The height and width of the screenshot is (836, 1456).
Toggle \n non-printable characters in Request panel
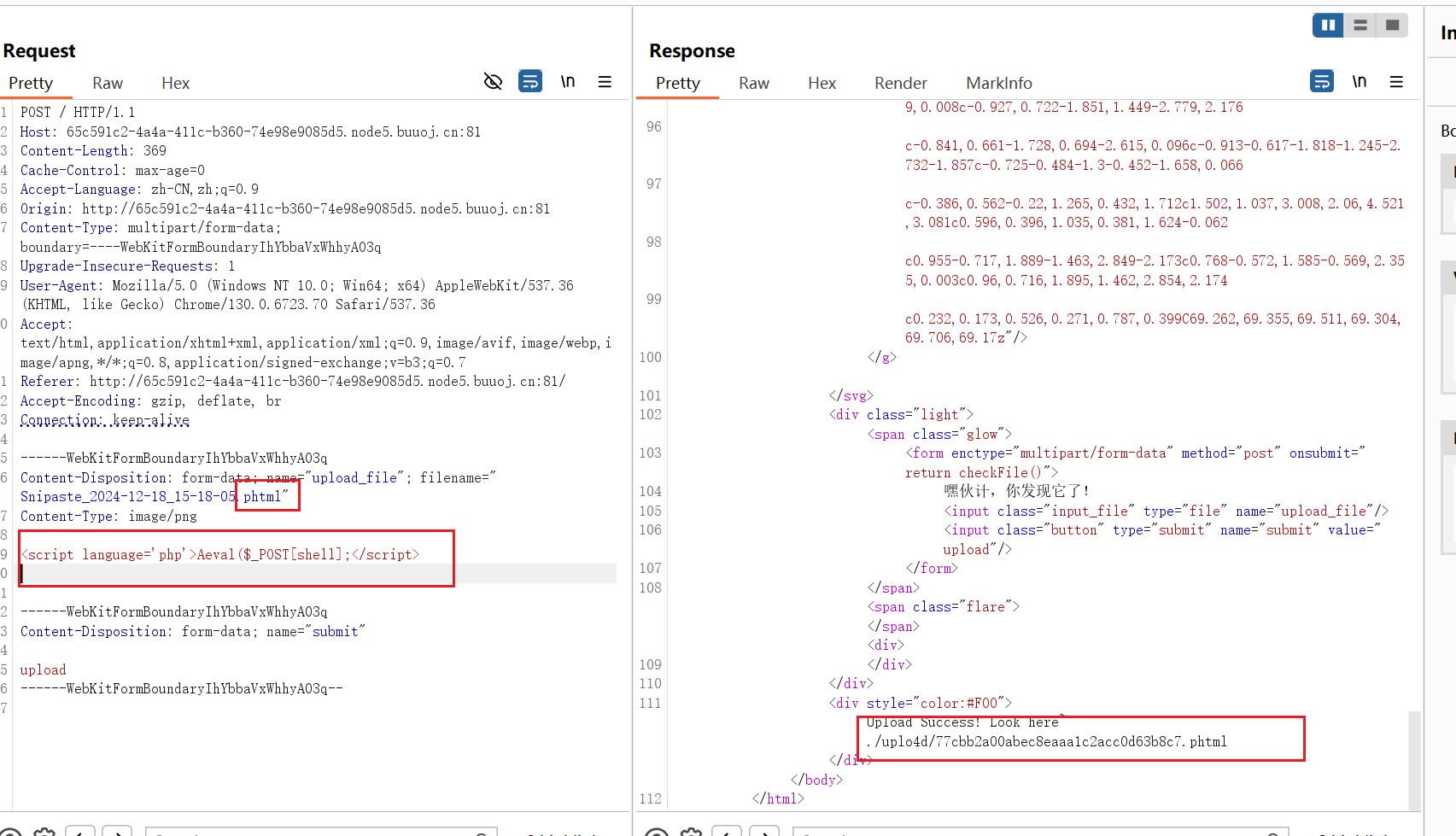(568, 81)
